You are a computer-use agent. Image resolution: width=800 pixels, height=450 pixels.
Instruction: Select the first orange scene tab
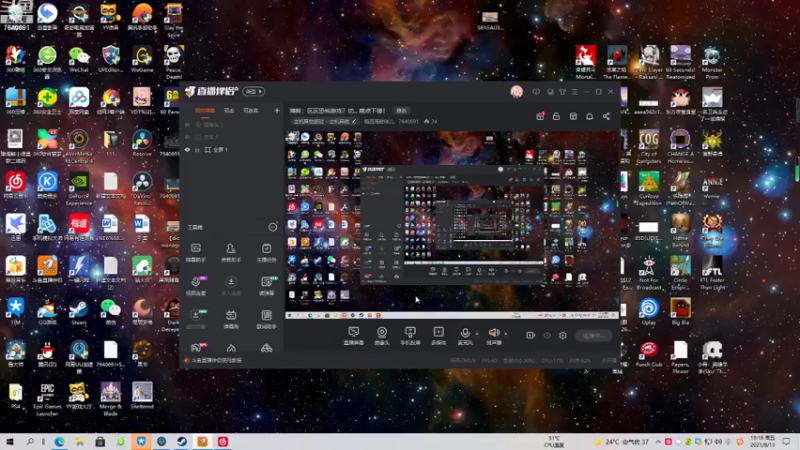pyautogui.click(x=205, y=111)
